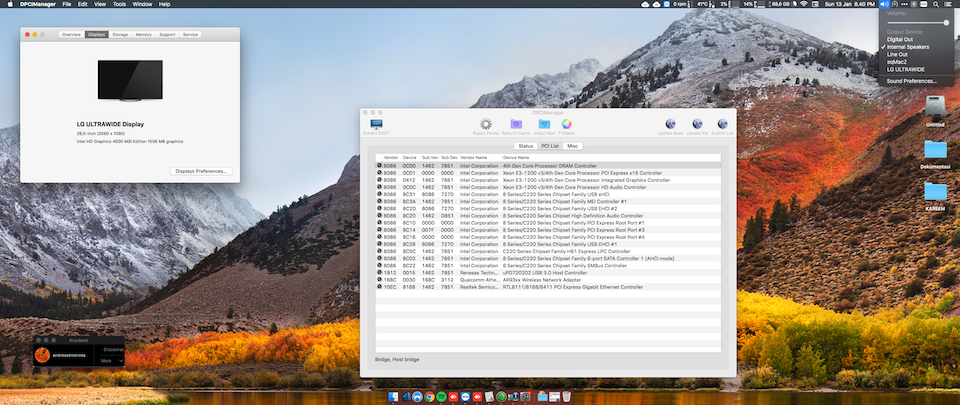This screenshot has height=405, width=960.
Task: Select LG ULTRAWIDE as the audio output
Action: pos(906,70)
